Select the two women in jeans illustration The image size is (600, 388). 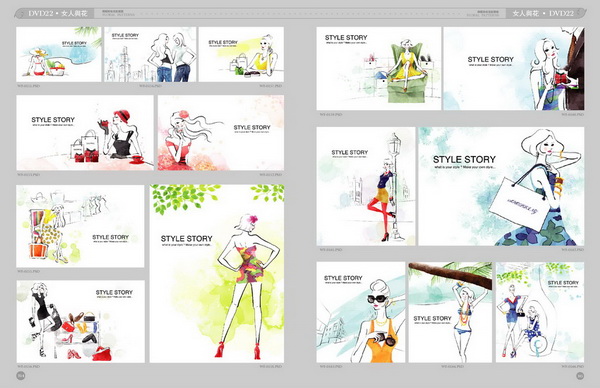[x=150, y=54]
